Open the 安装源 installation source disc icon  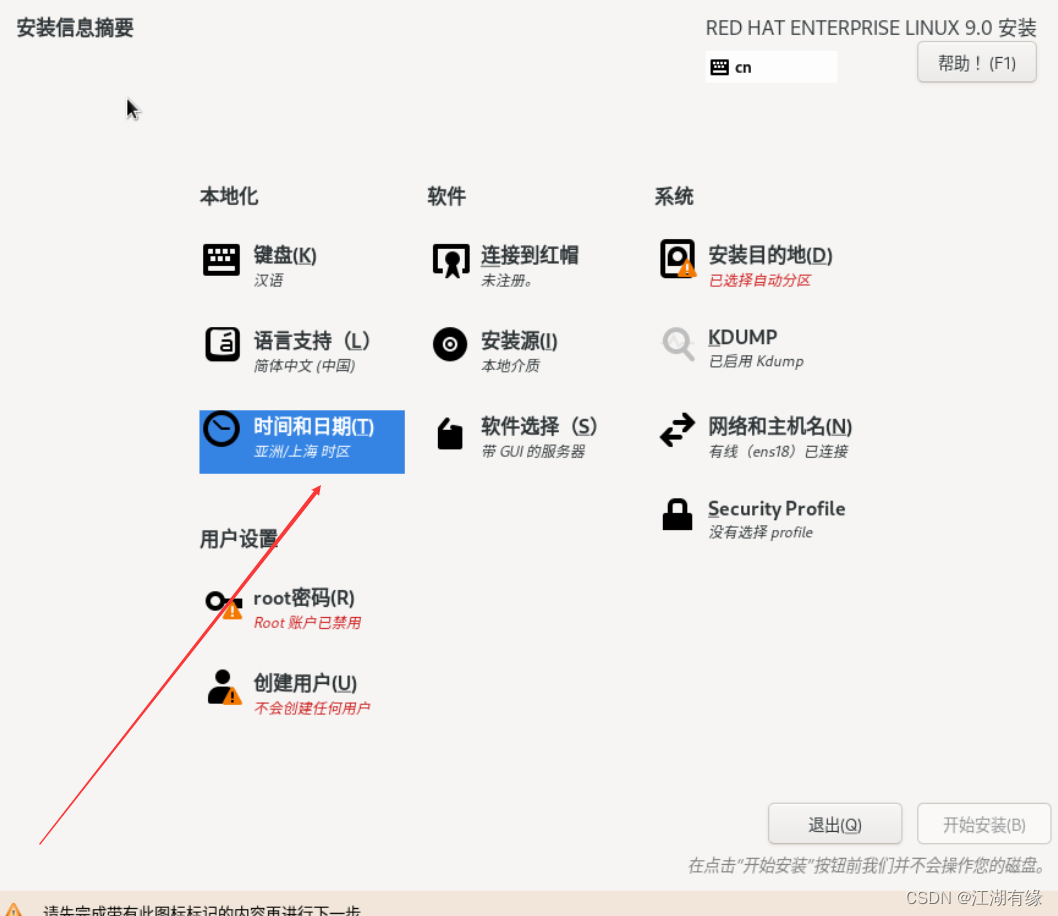point(449,345)
